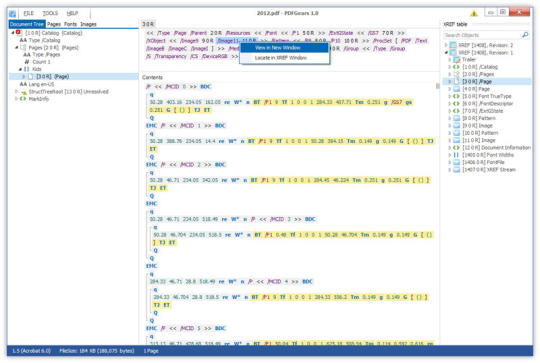This screenshot has height=363, width=540.
Task: Click the green MarkInfo dictionary icon
Action: 23,99
